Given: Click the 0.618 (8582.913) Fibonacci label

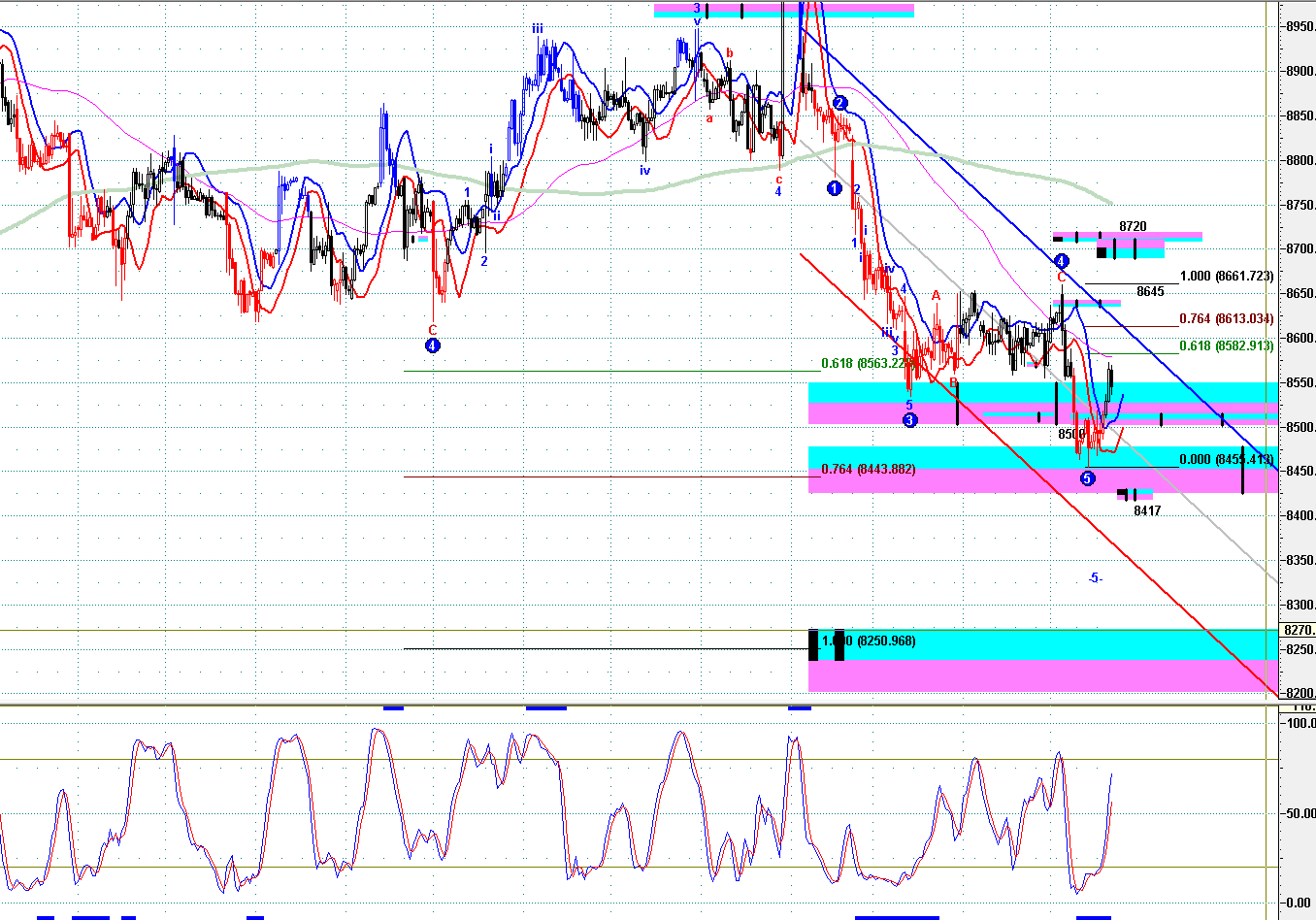Looking at the screenshot, I should point(1227,346).
